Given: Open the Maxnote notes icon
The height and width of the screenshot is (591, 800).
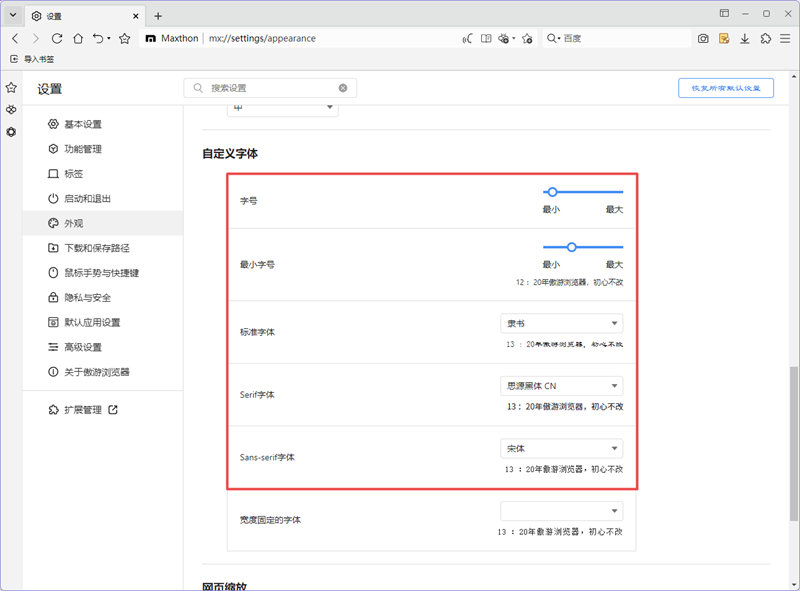Looking at the screenshot, I should [x=725, y=38].
